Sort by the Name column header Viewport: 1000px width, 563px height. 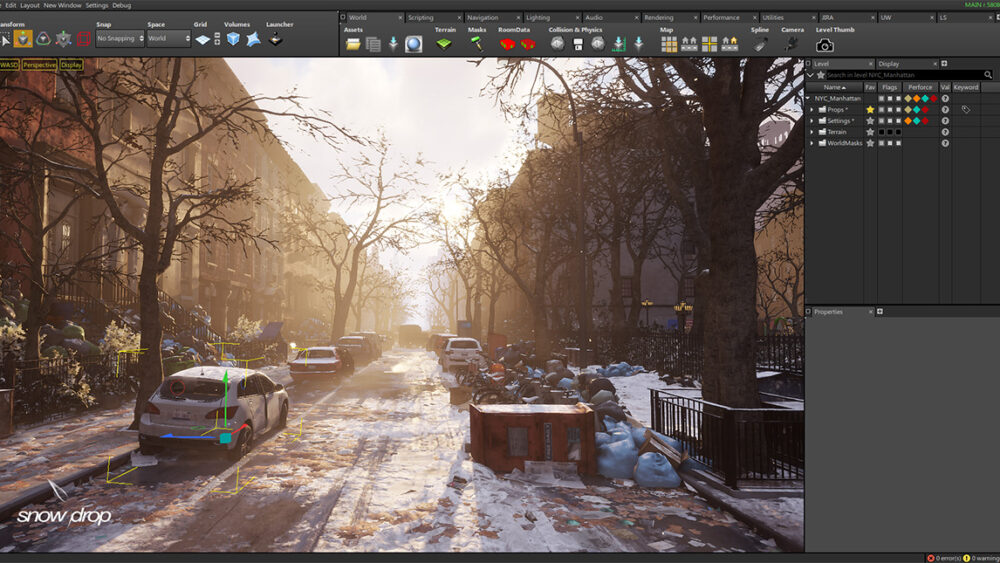pyautogui.click(x=834, y=87)
